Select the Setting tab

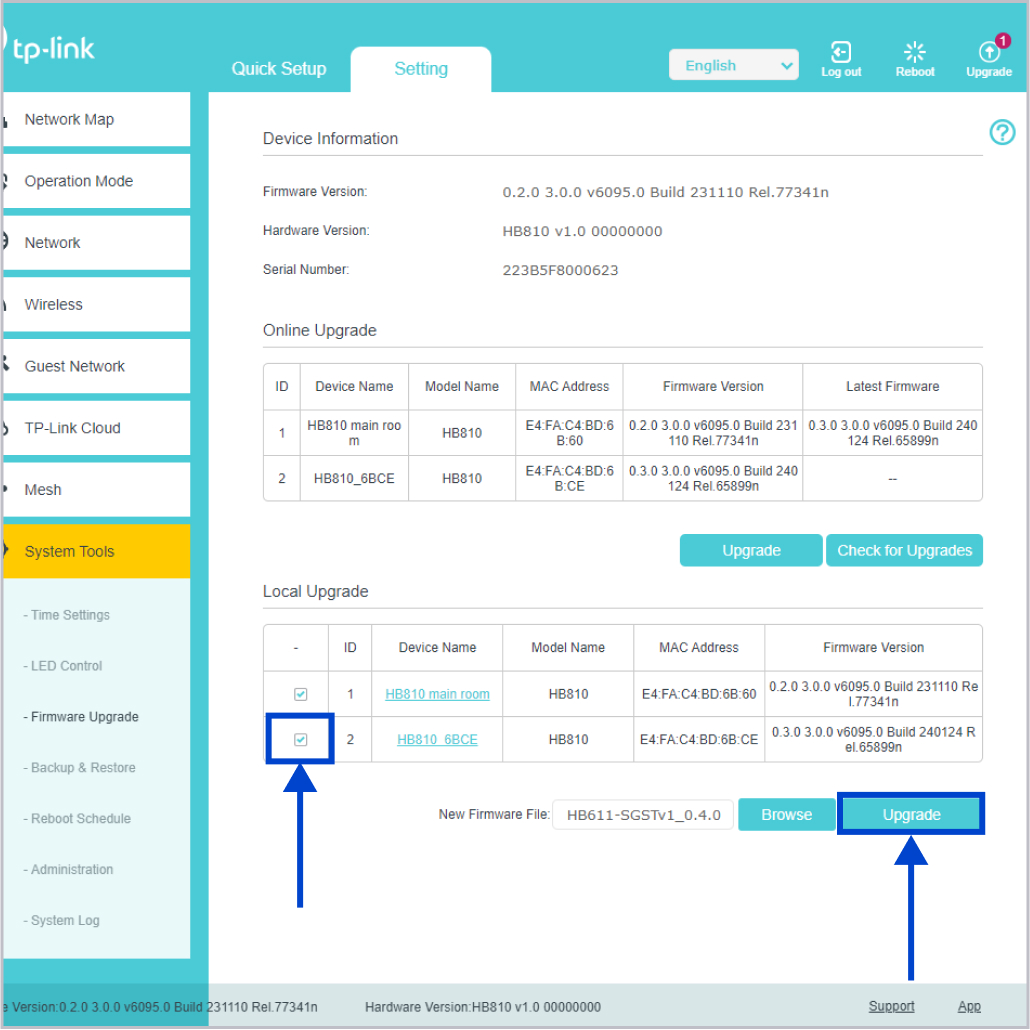point(421,68)
